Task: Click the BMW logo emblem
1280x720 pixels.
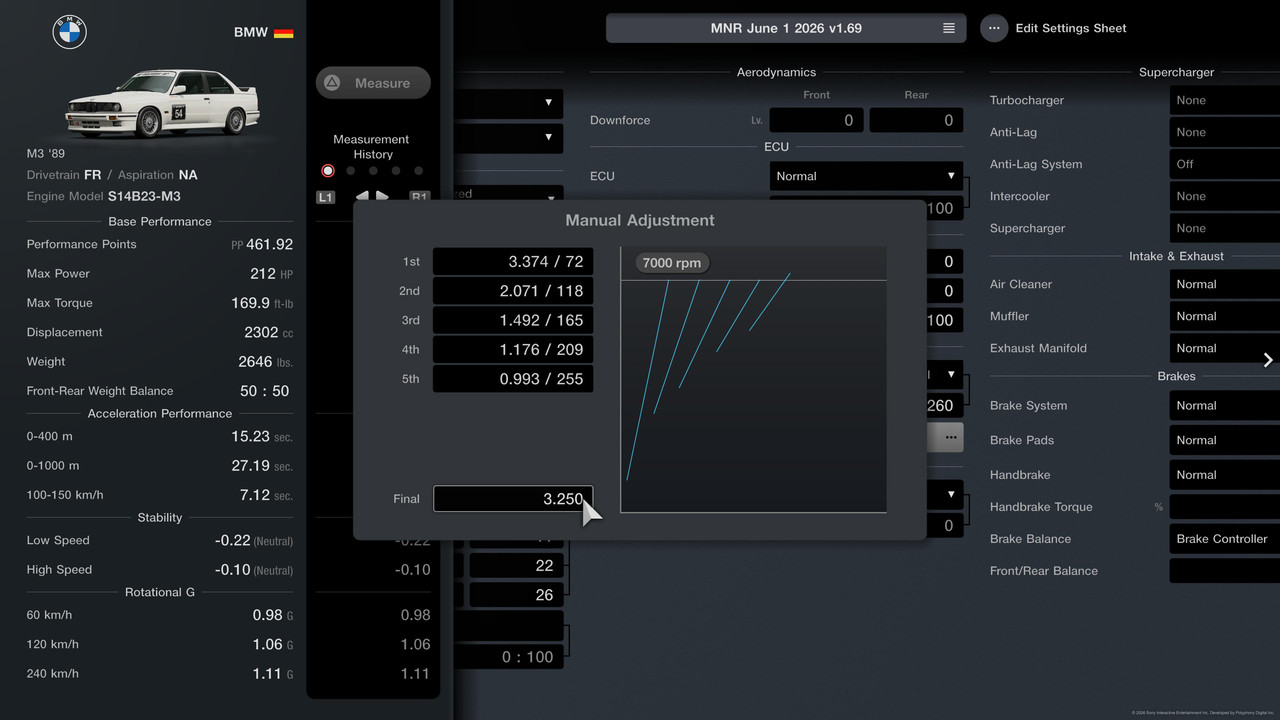Action: click(x=70, y=32)
